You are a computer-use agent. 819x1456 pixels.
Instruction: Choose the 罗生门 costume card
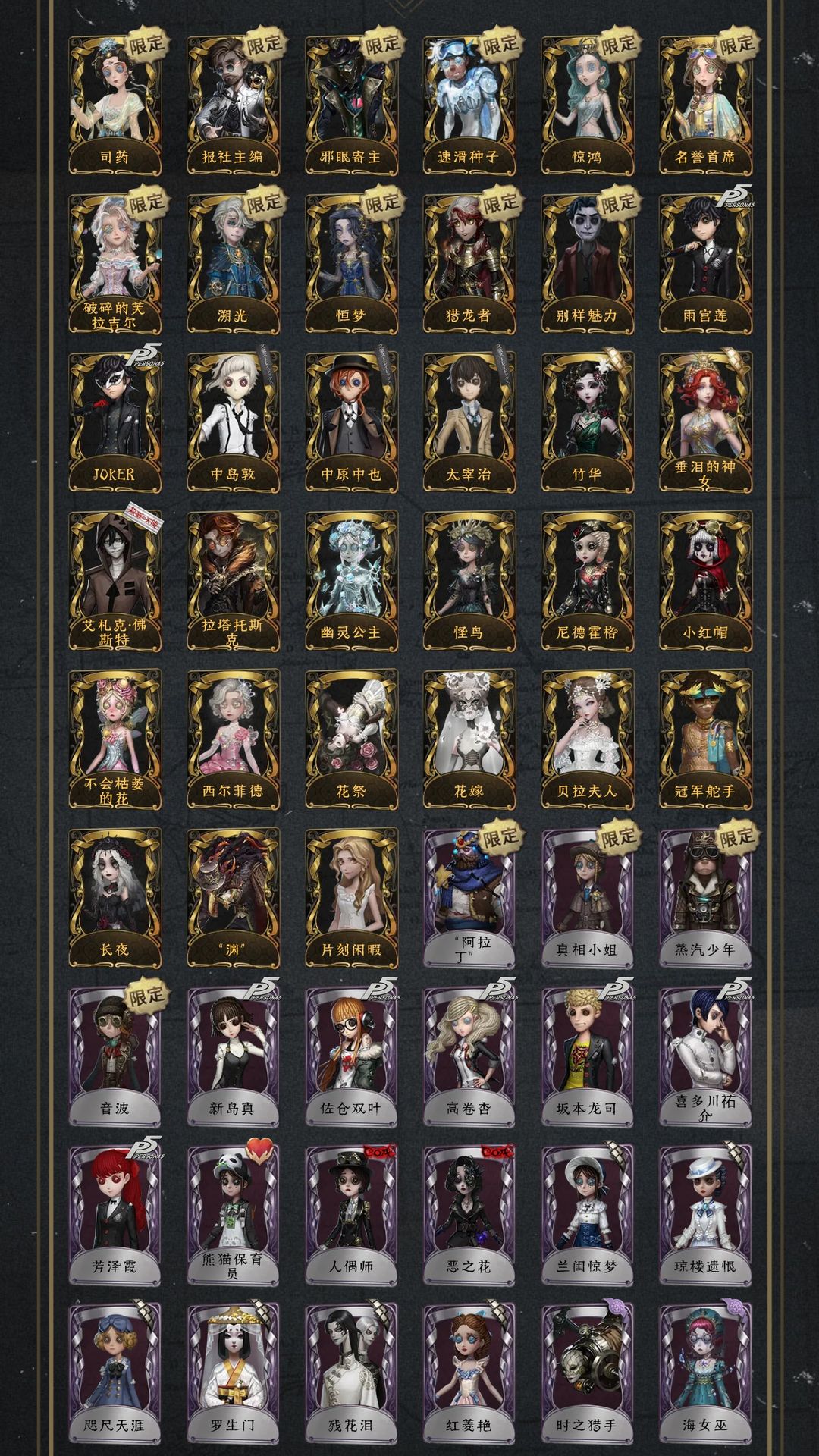(x=233, y=1374)
